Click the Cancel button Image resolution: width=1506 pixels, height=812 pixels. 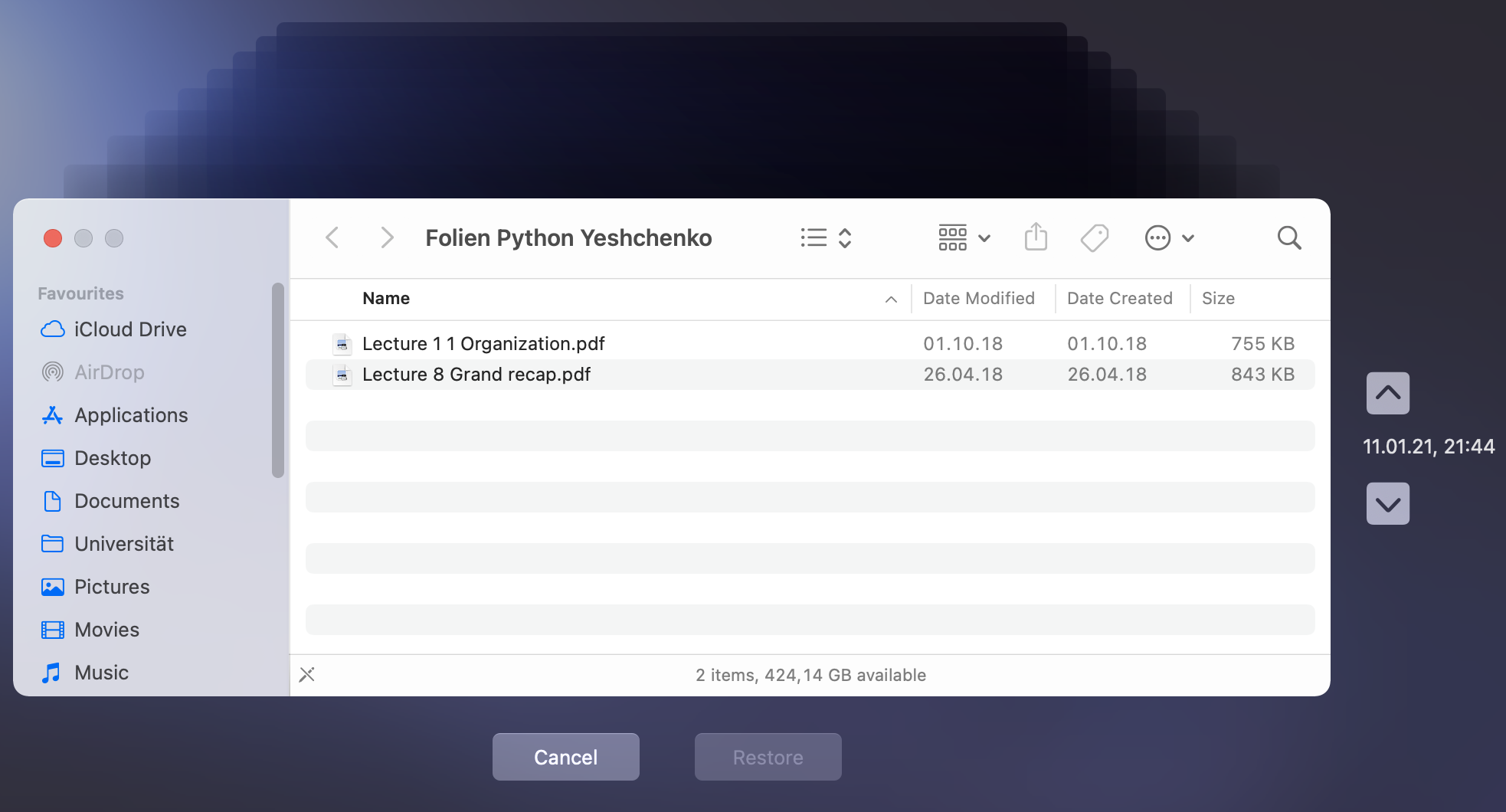565,757
